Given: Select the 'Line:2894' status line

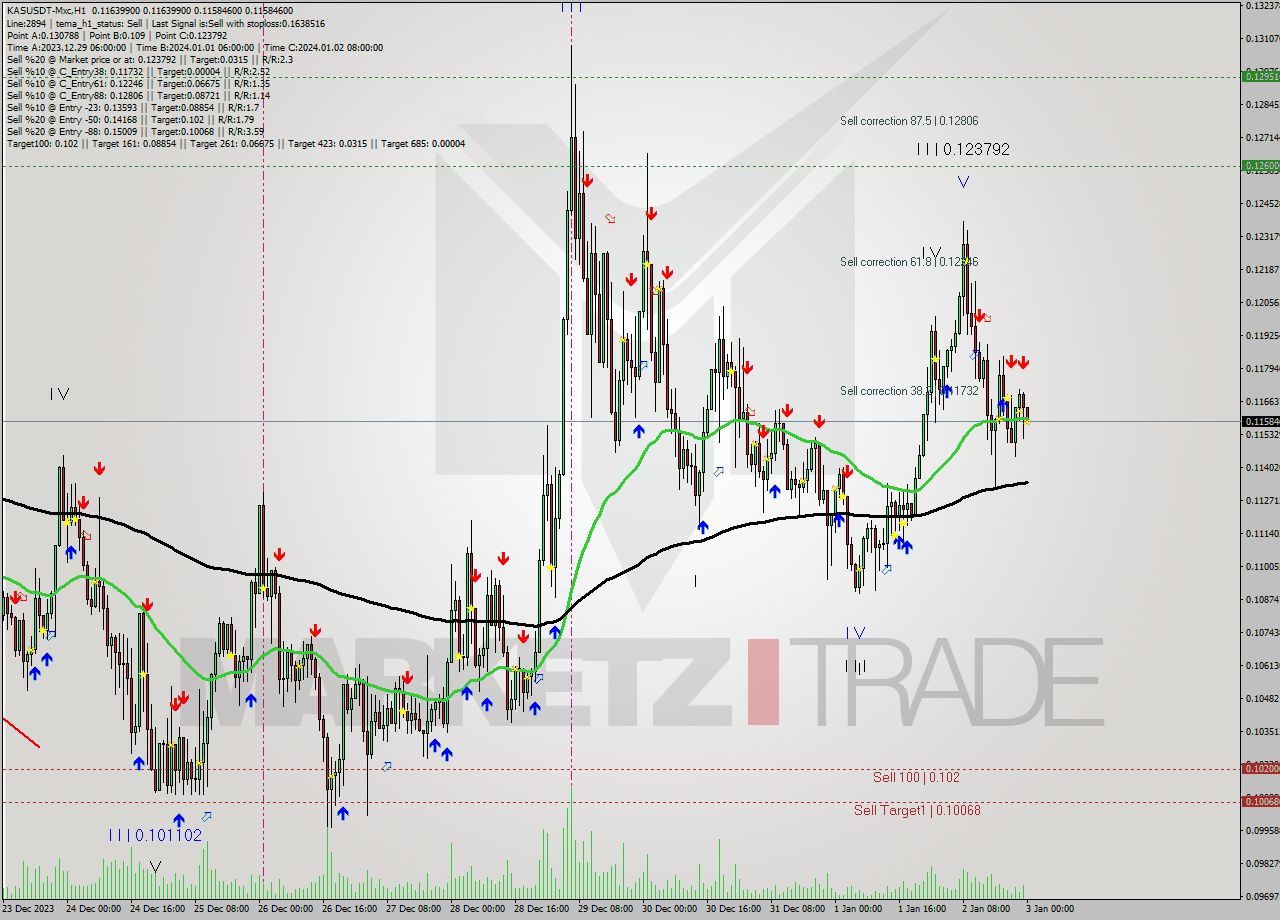Looking at the screenshot, I should 165,23.
